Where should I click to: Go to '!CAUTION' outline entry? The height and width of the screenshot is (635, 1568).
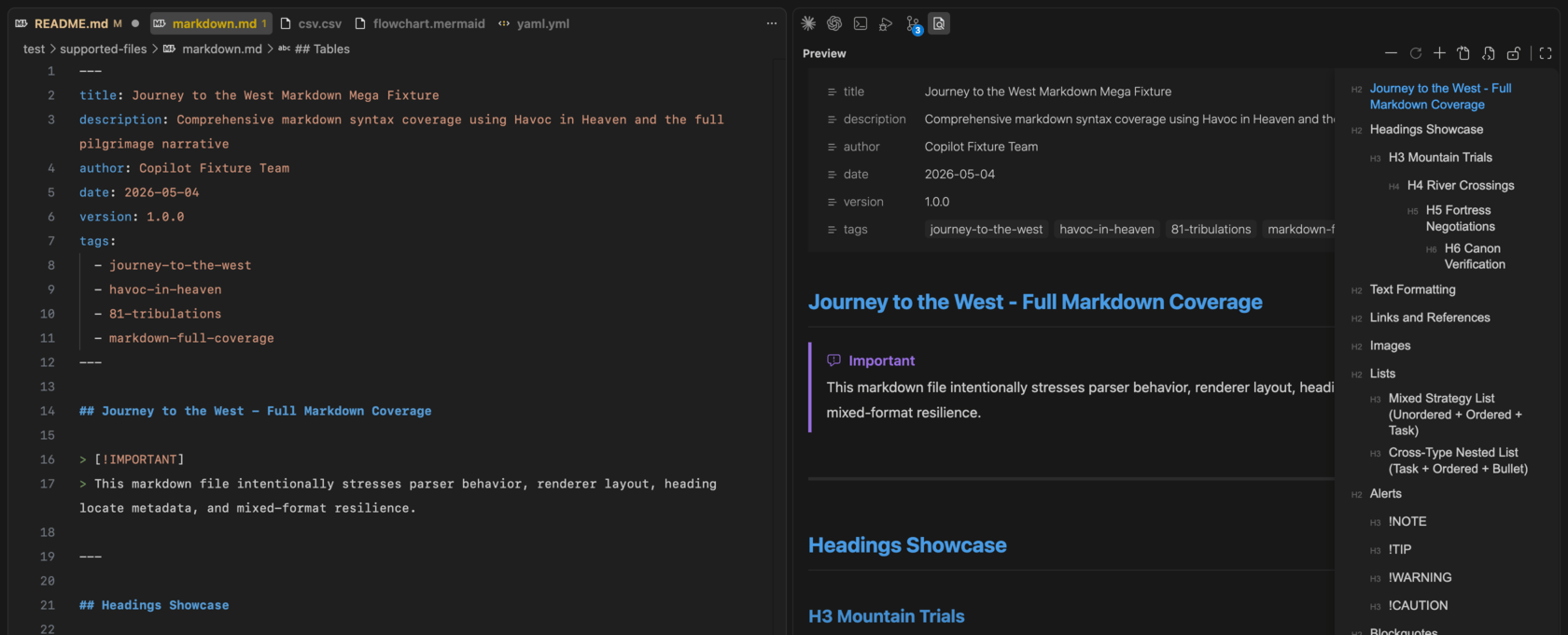(1418, 606)
